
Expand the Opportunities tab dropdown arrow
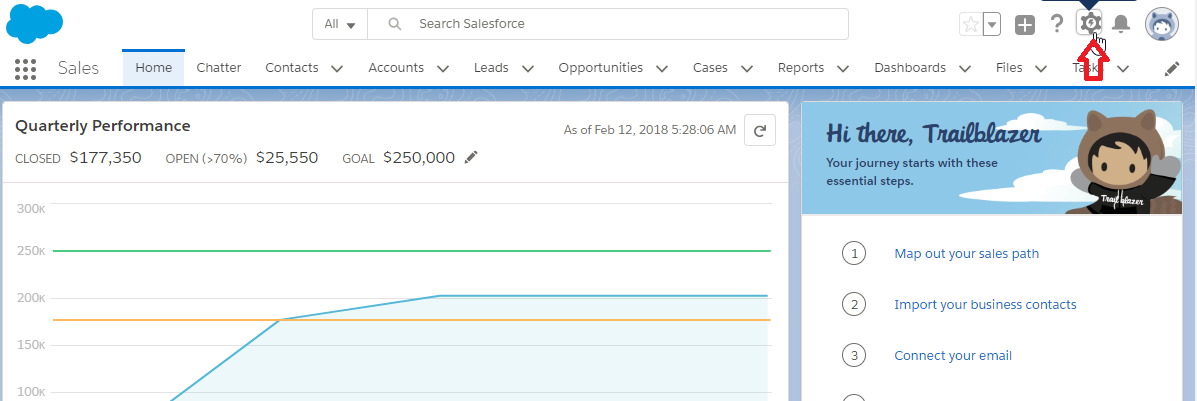pyautogui.click(x=662, y=69)
